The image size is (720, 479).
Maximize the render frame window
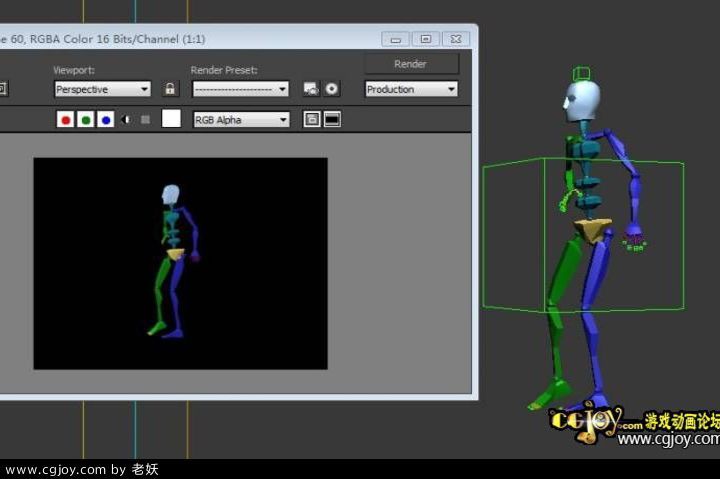click(425, 39)
